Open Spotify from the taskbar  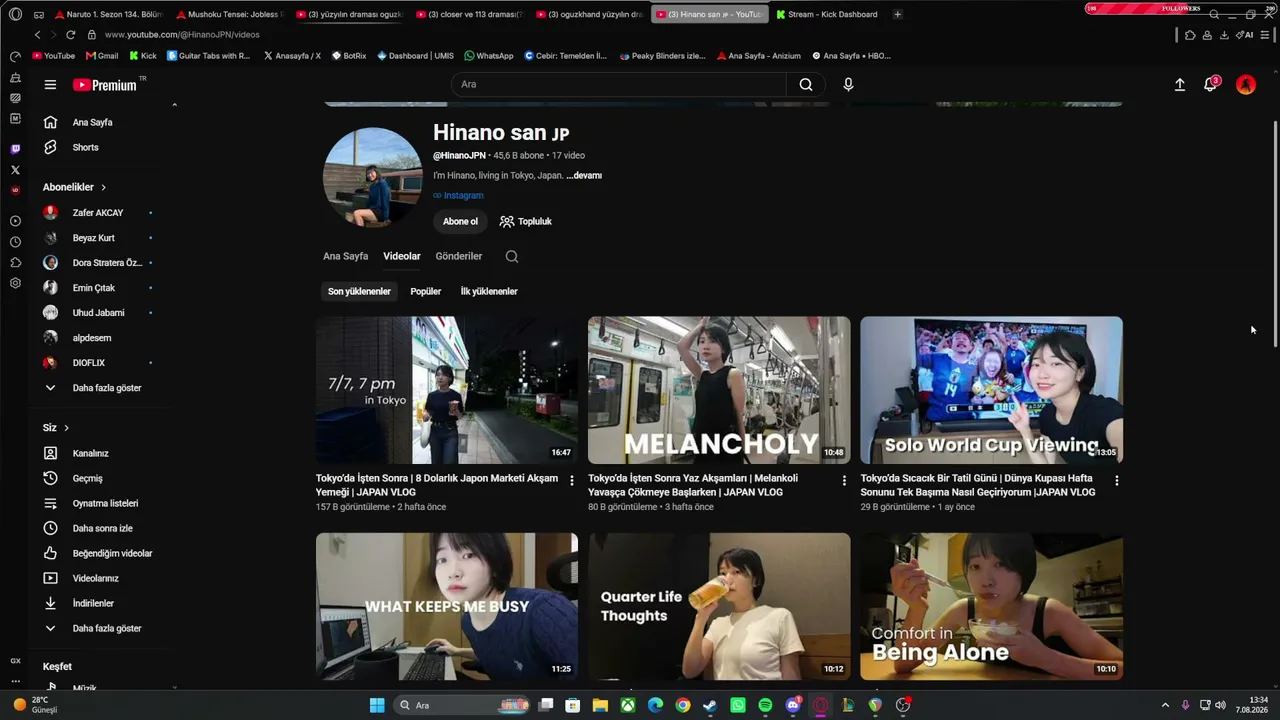coord(765,705)
